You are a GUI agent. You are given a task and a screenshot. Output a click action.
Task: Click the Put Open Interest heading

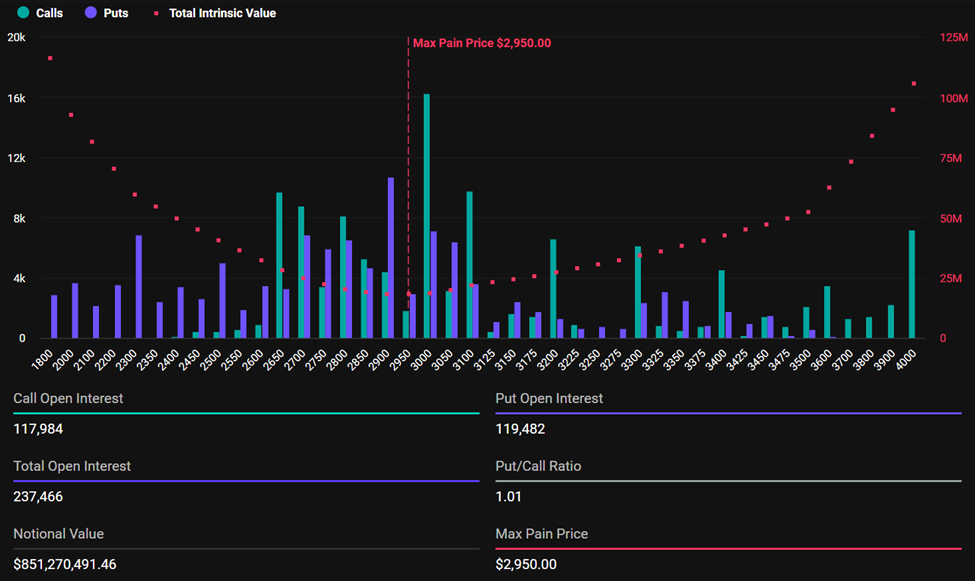(549, 398)
